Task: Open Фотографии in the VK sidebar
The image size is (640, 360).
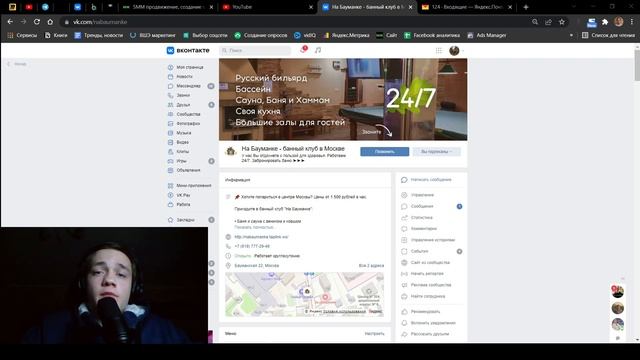Action: (184, 123)
